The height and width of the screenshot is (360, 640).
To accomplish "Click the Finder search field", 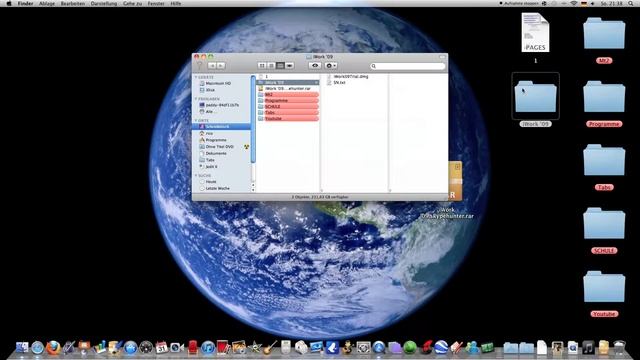I will pos(408,66).
